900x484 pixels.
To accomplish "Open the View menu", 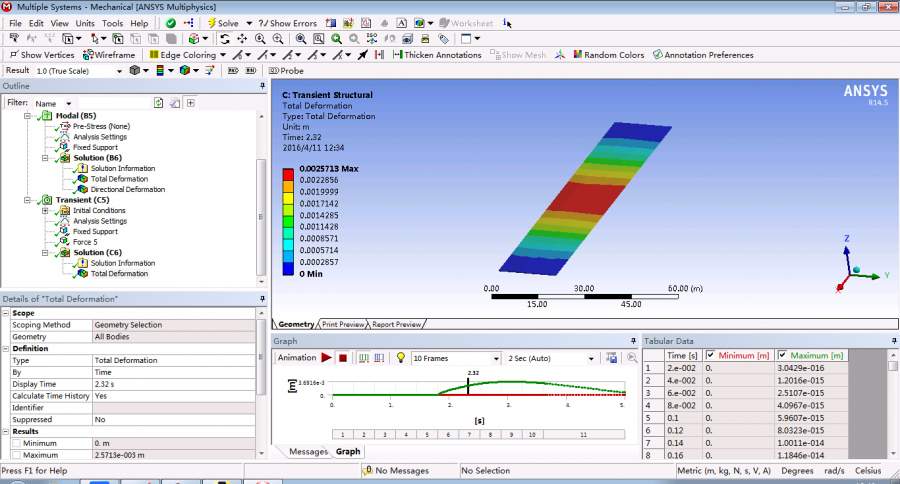I will pyautogui.click(x=59, y=23).
